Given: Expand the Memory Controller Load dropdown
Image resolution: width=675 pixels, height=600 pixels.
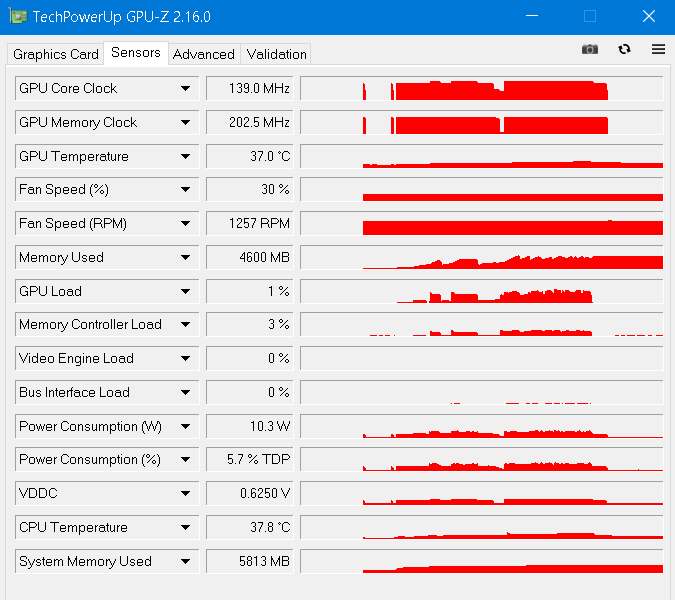Looking at the screenshot, I should 185,325.
